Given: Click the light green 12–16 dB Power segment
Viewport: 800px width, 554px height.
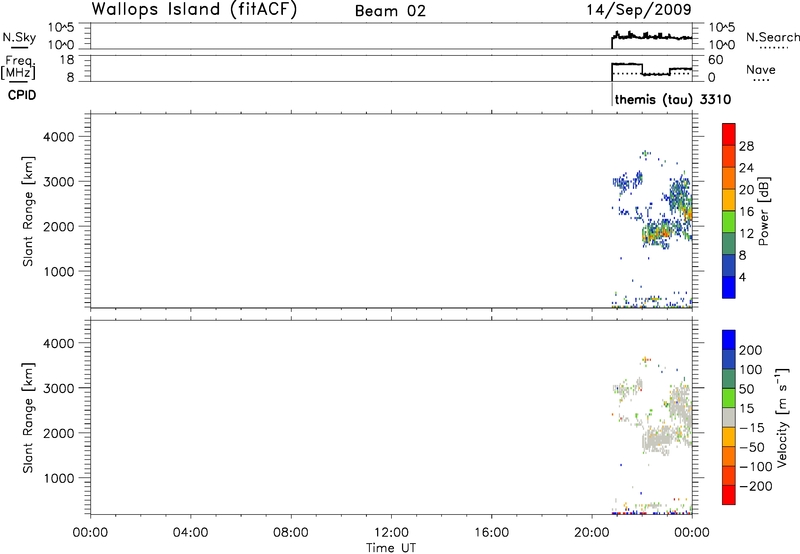Looking at the screenshot, I should coord(729,221).
